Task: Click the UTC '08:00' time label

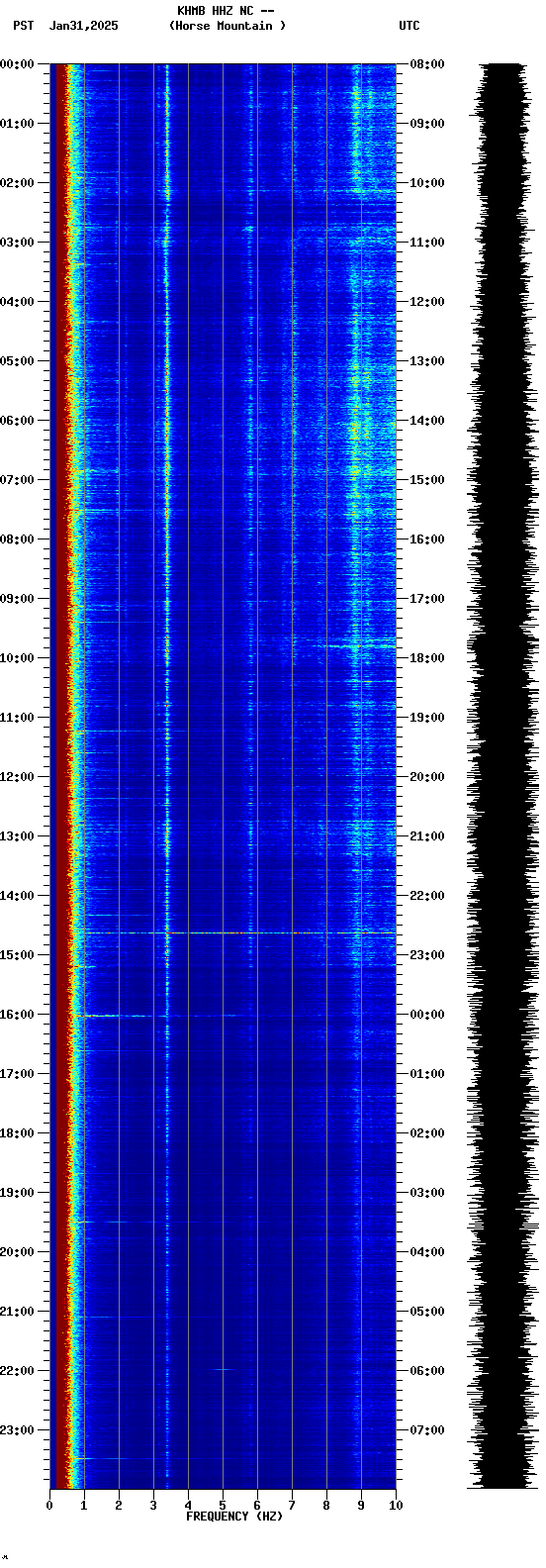Action: tap(427, 64)
